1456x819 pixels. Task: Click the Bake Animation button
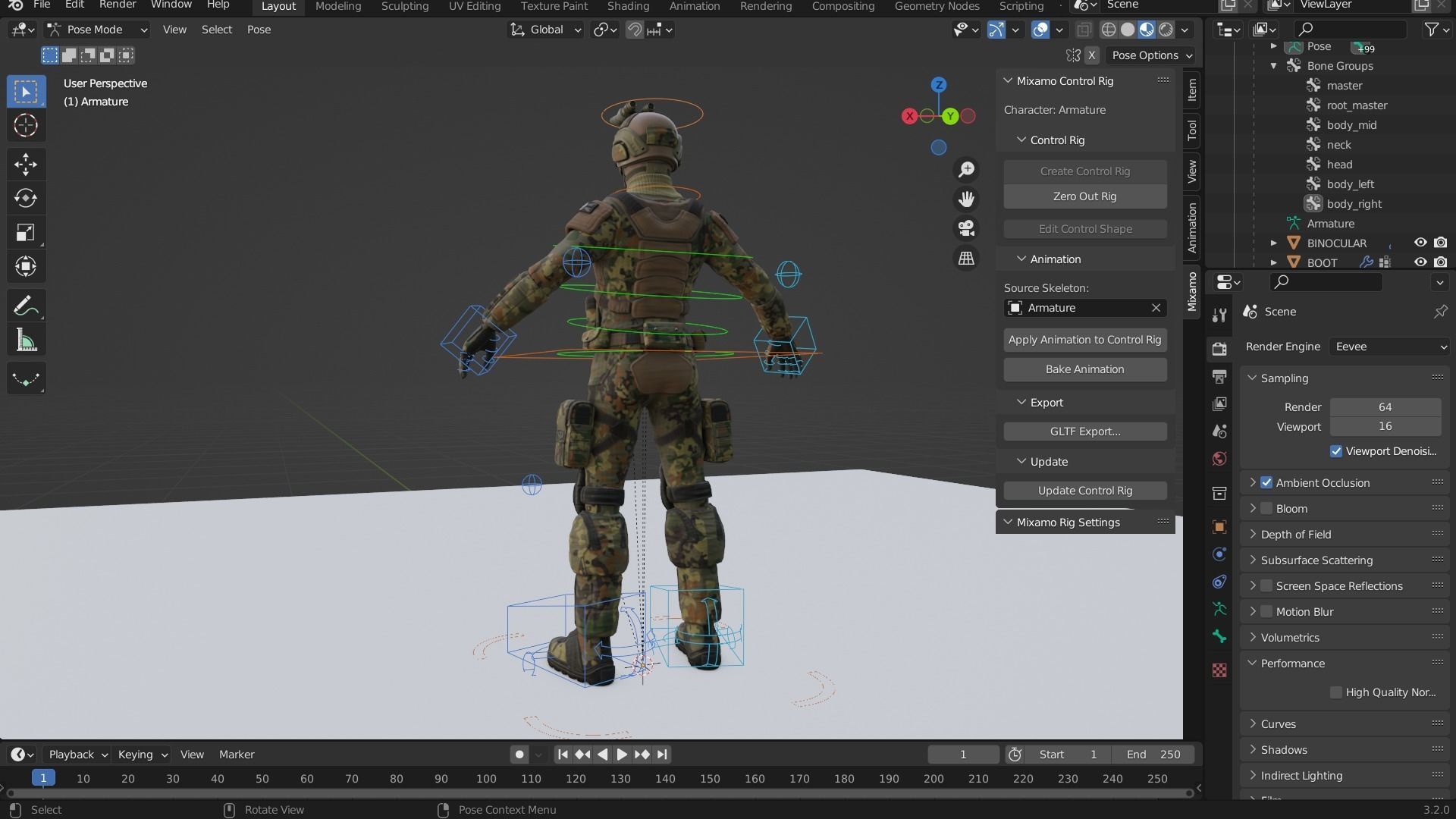[1084, 369]
